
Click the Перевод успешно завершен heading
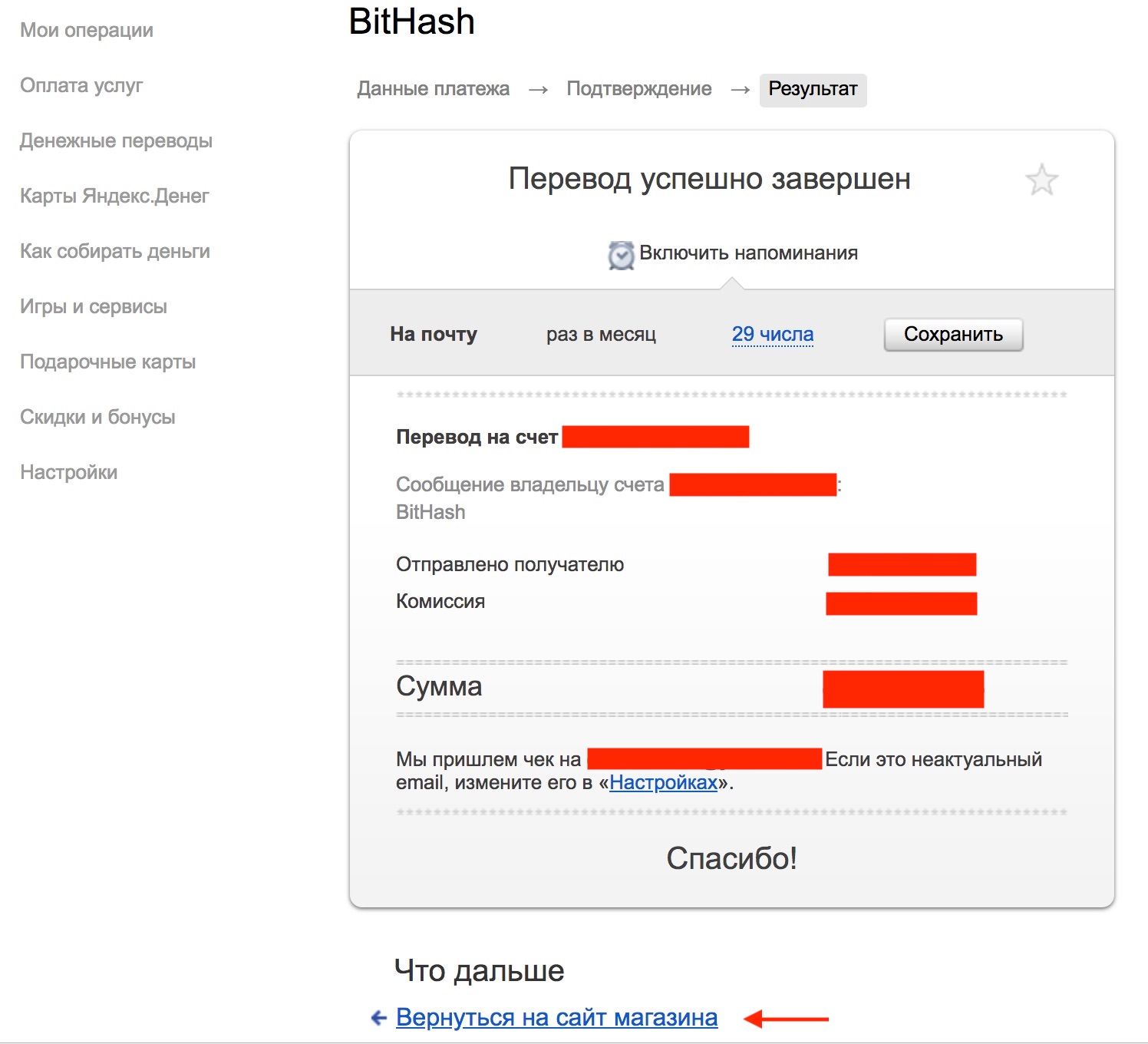pyautogui.click(x=710, y=179)
